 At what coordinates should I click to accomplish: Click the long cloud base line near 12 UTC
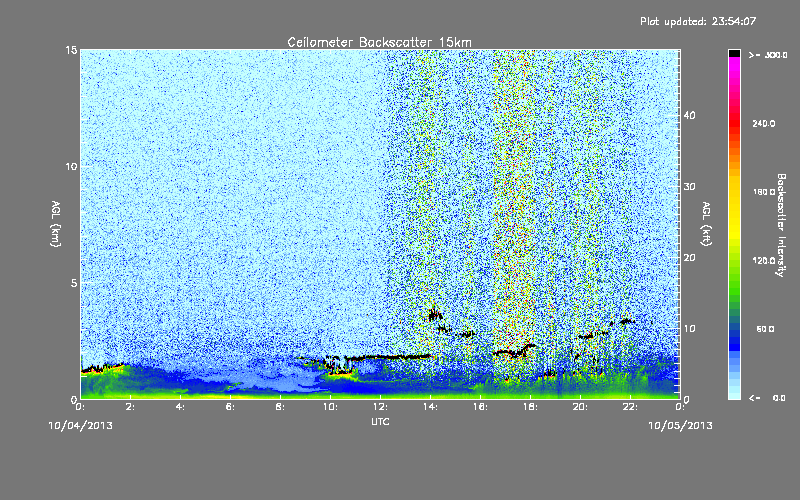389,357
